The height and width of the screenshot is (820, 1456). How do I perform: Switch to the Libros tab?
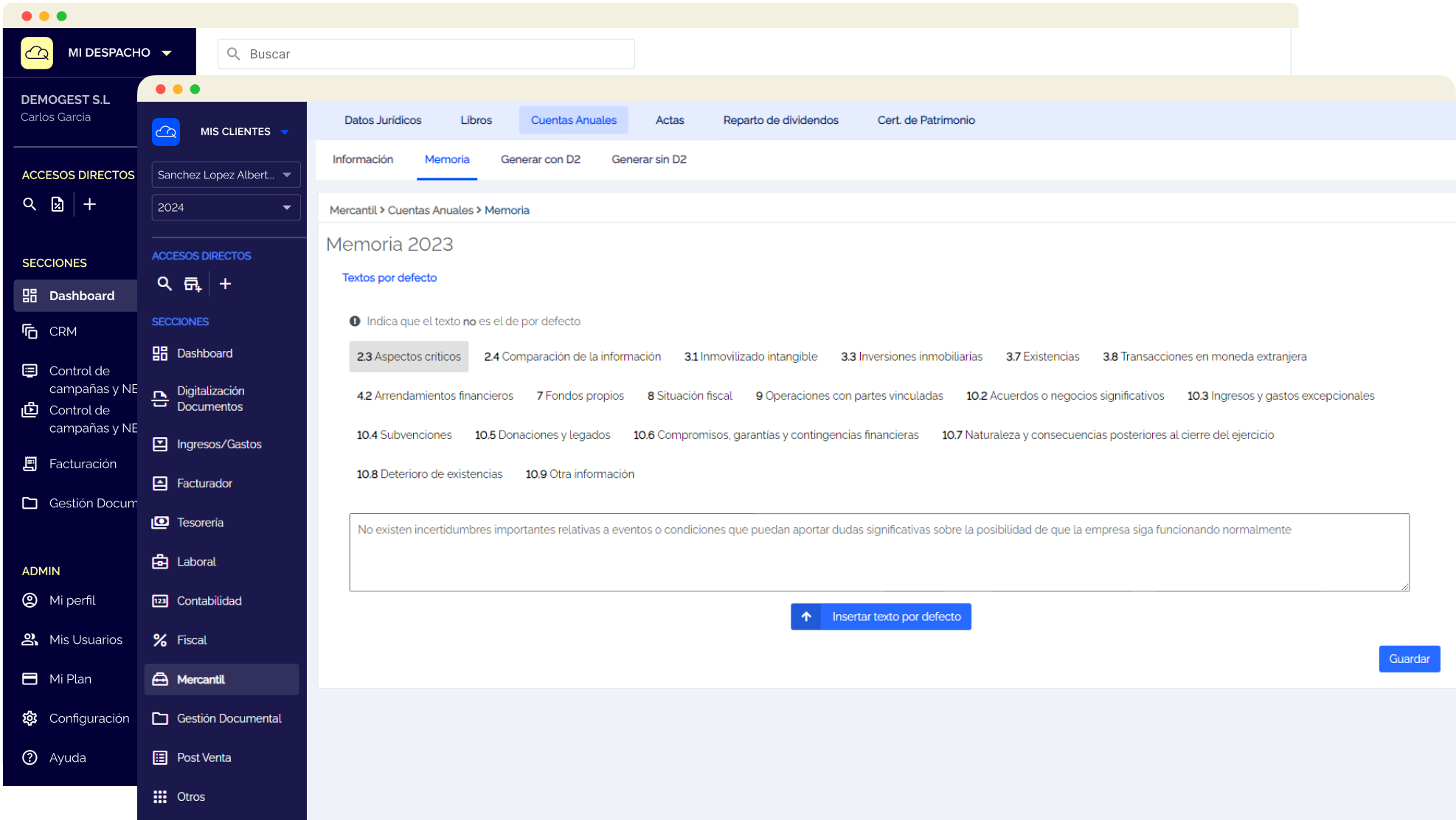pyautogui.click(x=476, y=120)
